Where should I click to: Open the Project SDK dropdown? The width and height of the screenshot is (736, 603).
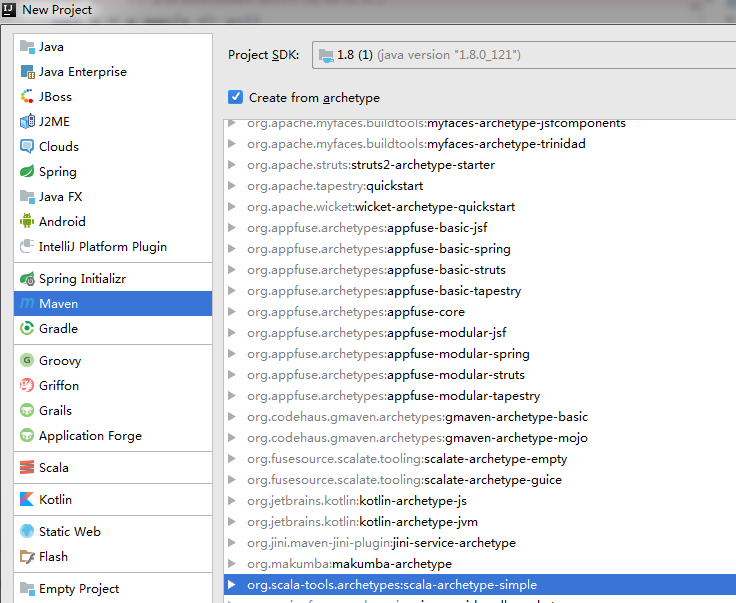[x=524, y=55]
